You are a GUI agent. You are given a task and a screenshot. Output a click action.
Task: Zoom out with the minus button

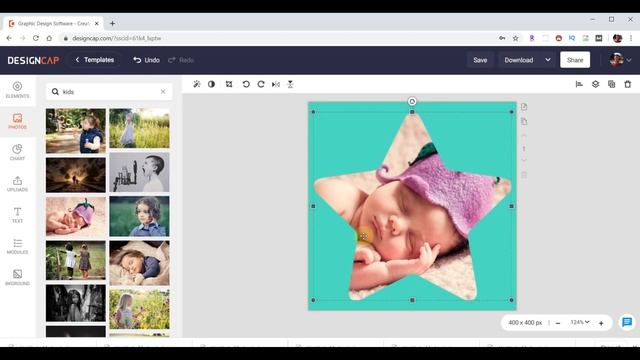[x=558, y=323]
